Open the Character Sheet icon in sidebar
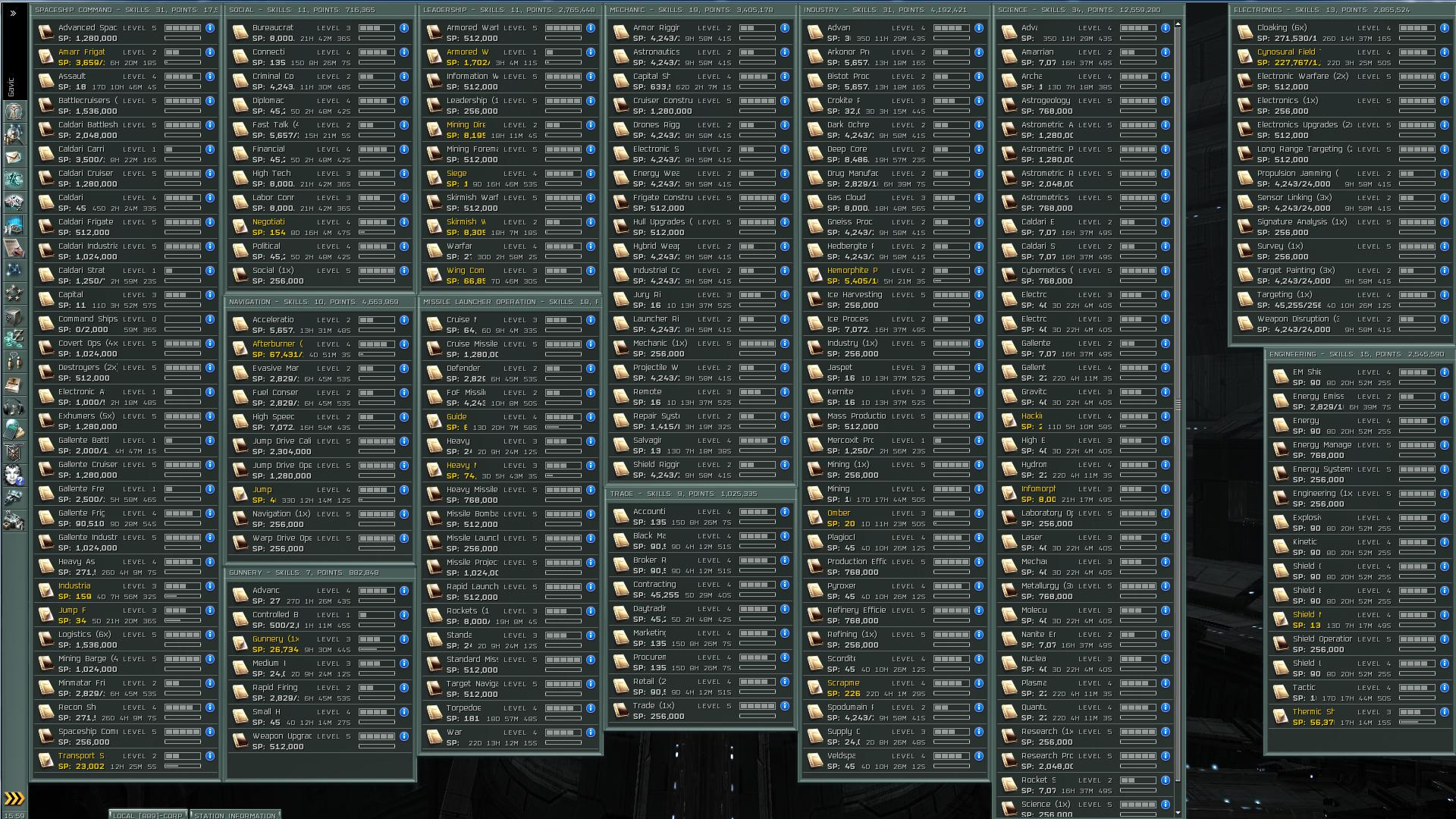Screen dimensions: 1456x819 coord(14,112)
